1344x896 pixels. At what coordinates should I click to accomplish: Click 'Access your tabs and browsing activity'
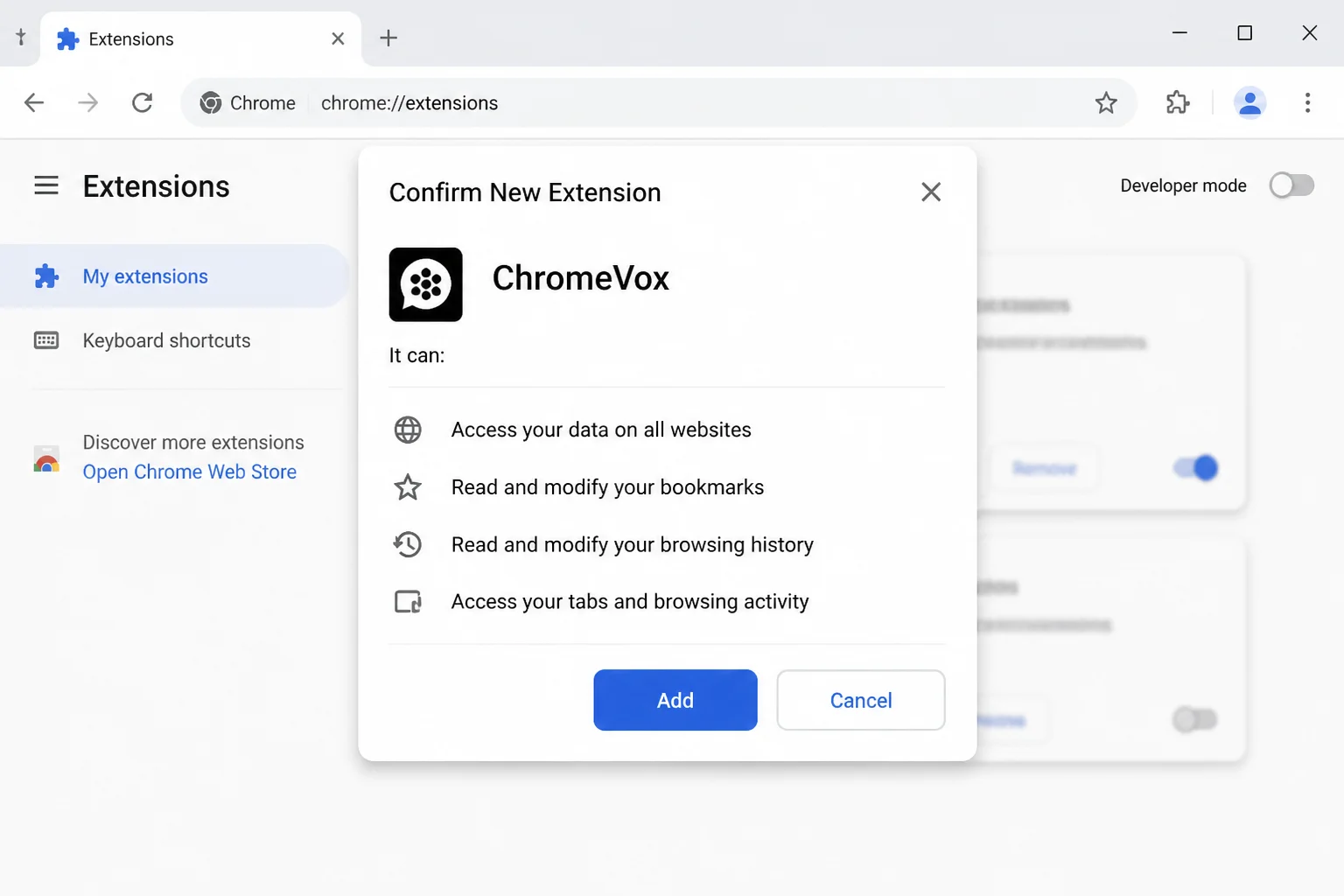(x=630, y=602)
